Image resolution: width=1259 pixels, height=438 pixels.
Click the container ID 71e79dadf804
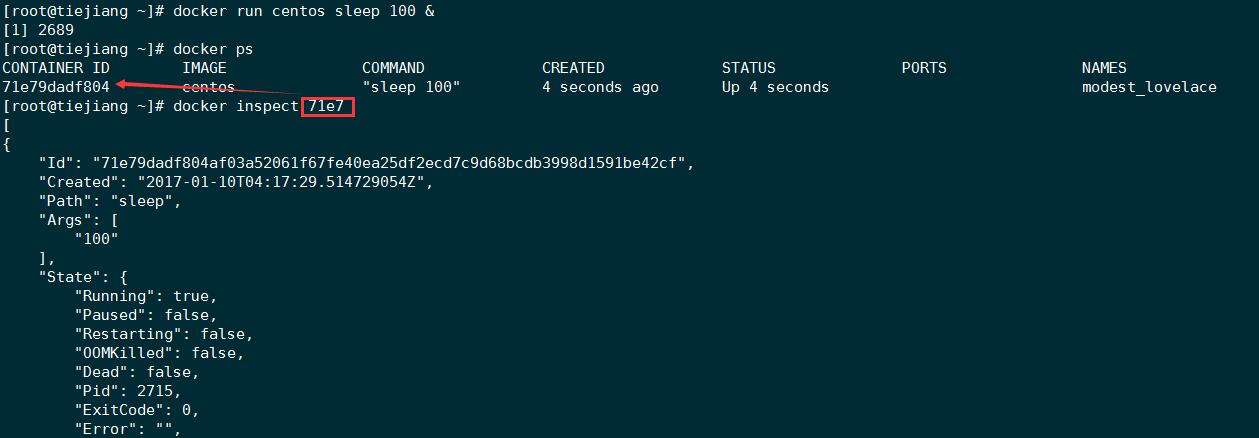[x=56, y=87]
